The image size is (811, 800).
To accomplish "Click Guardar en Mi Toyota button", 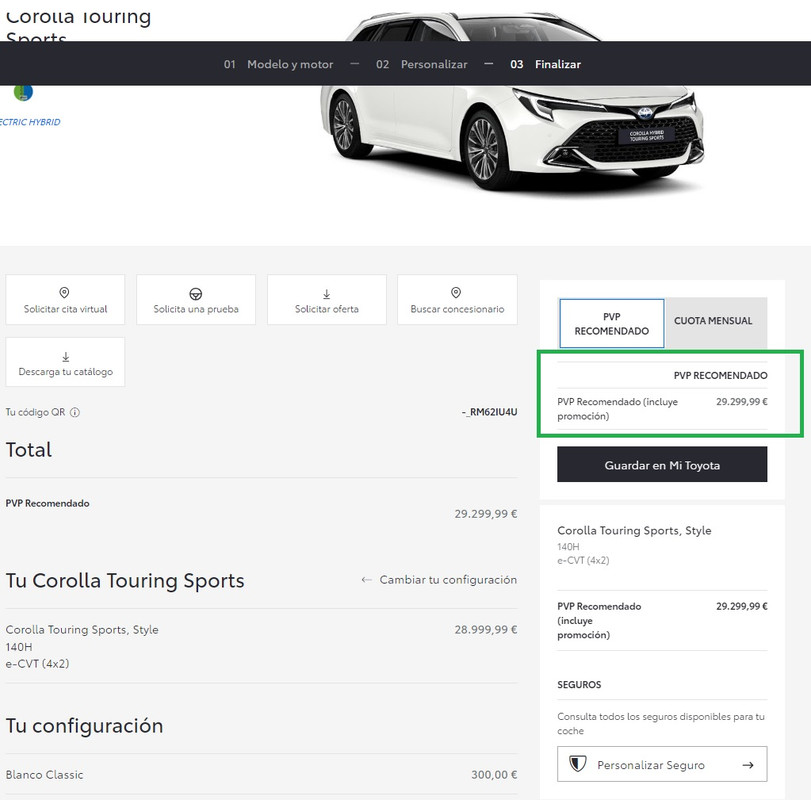I will point(662,464).
